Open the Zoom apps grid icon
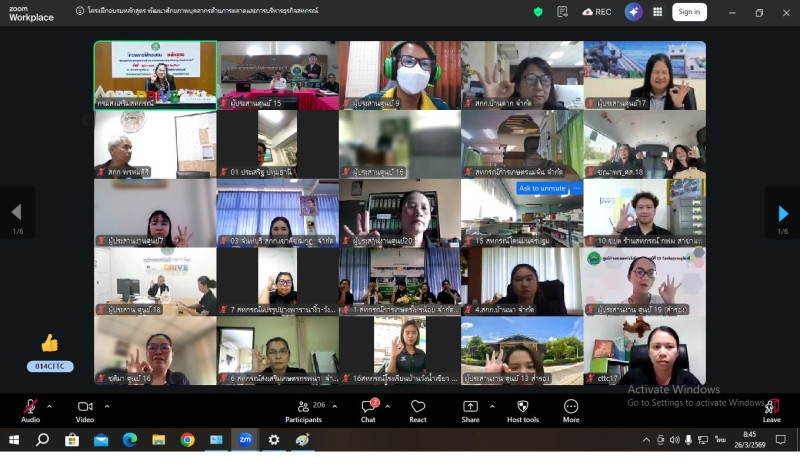 (657, 12)
